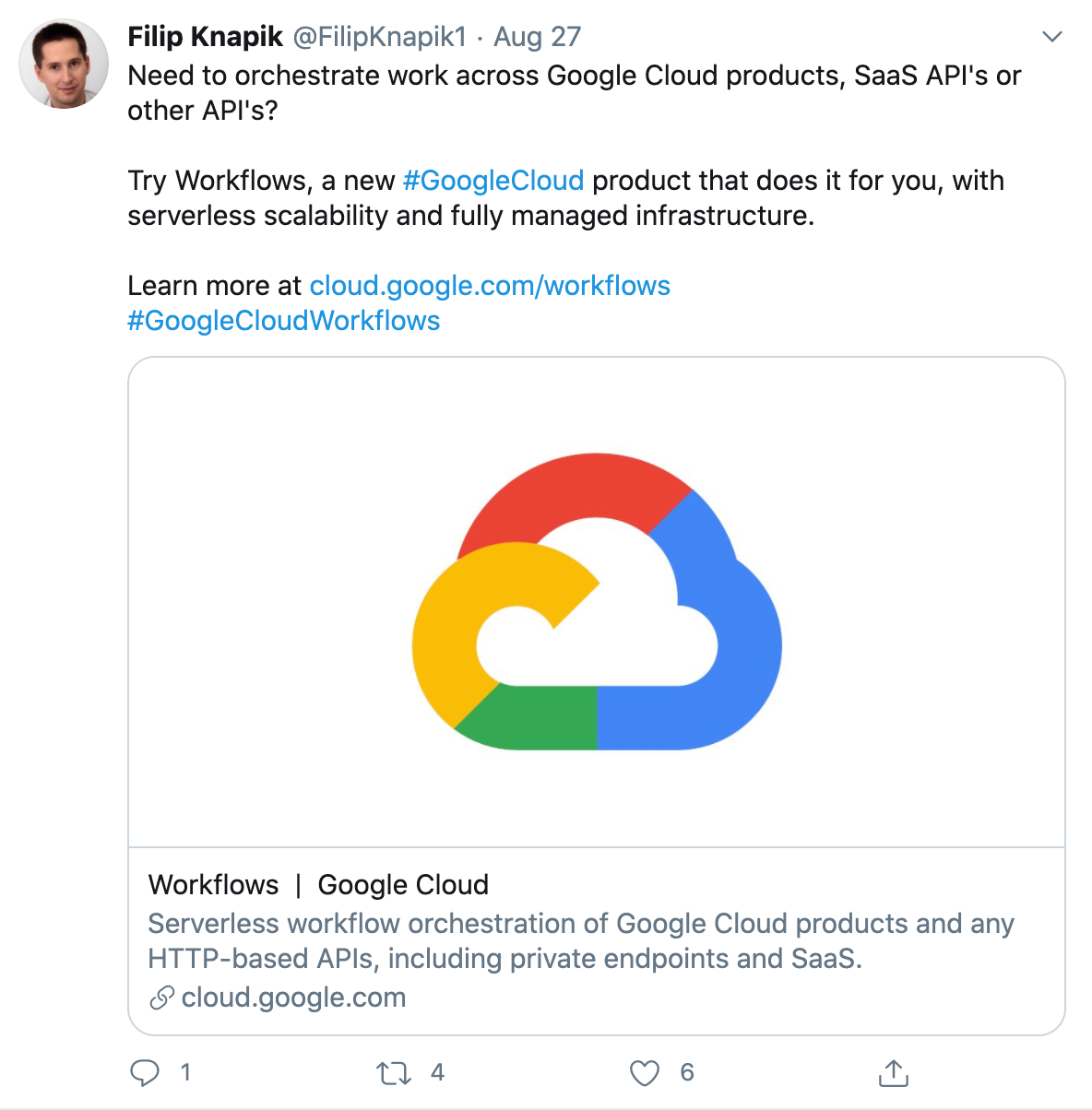Retweet this post using the retweet icon

[x=394, y=1073]
